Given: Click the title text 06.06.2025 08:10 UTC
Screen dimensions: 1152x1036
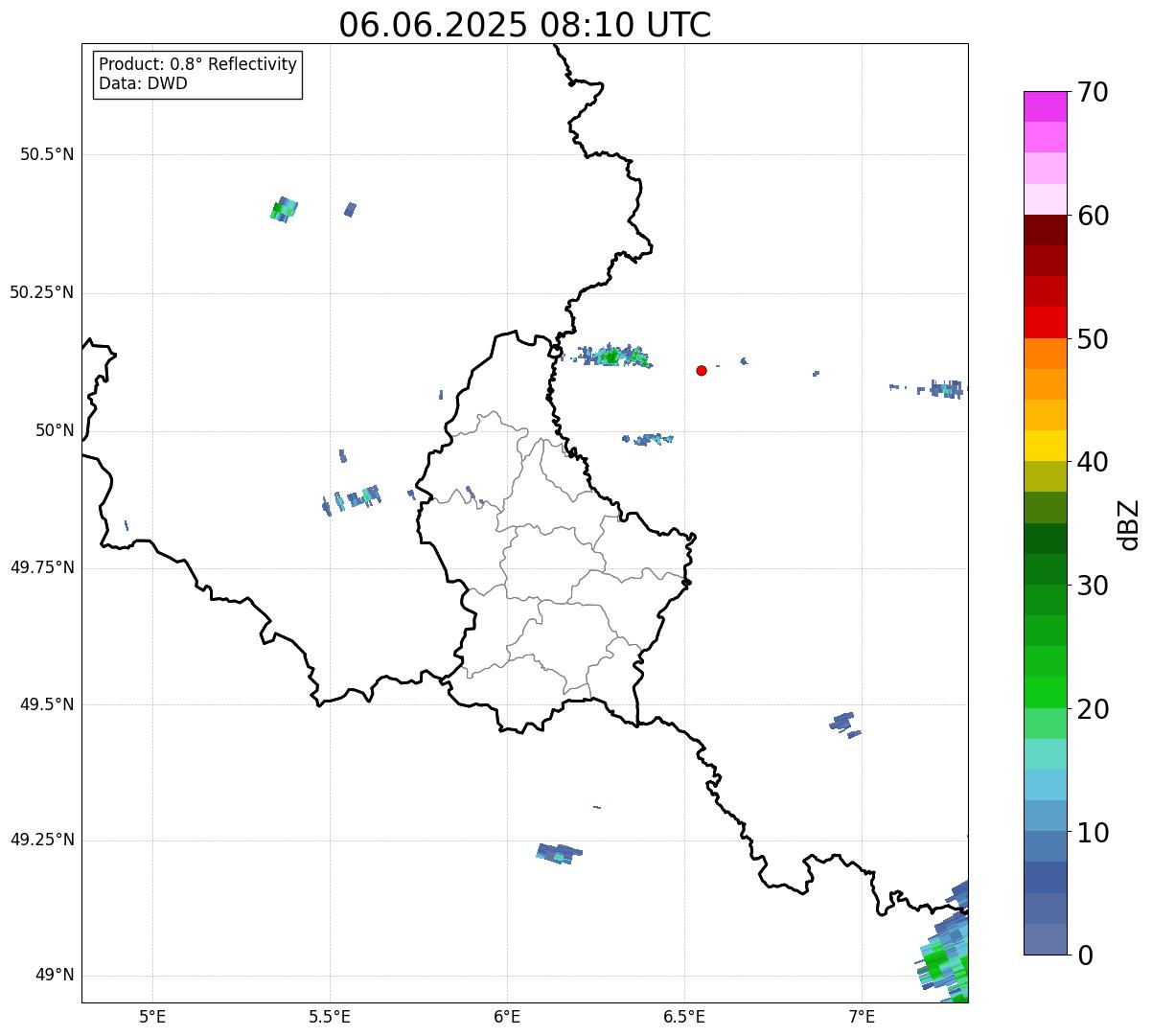Looking at the screenshot, I should pyautogui.click(x=525, y=25).
